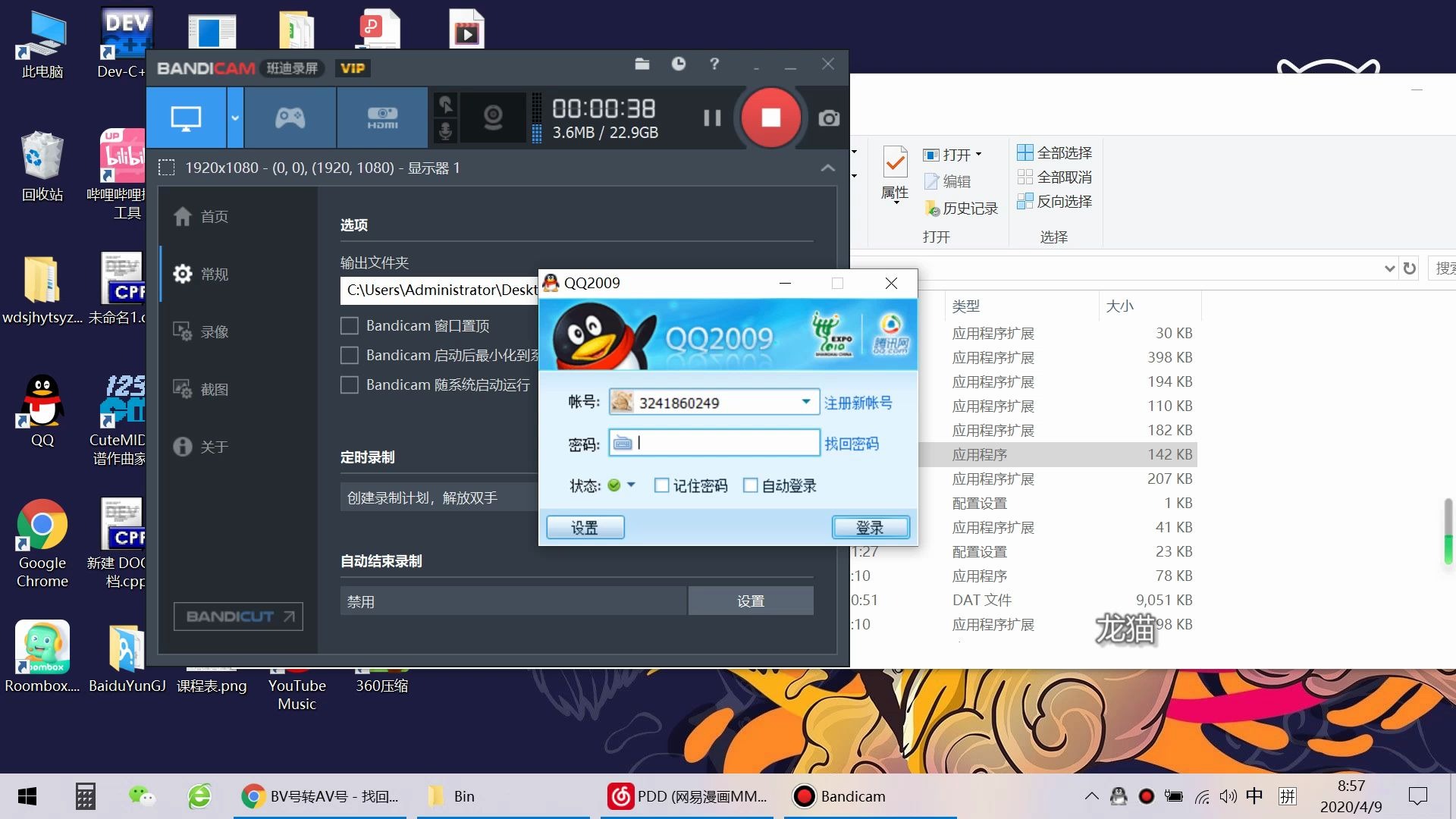Click QQ 设置 button
Screen dimensions: 1456x819
pyautogui.click(x=585, y=527)
